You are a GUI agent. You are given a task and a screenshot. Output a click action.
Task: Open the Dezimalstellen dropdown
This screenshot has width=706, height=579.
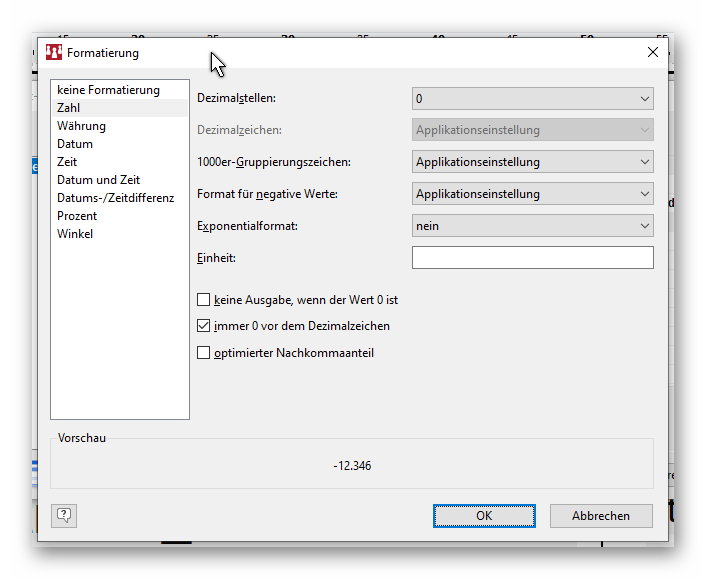[532, 98]
